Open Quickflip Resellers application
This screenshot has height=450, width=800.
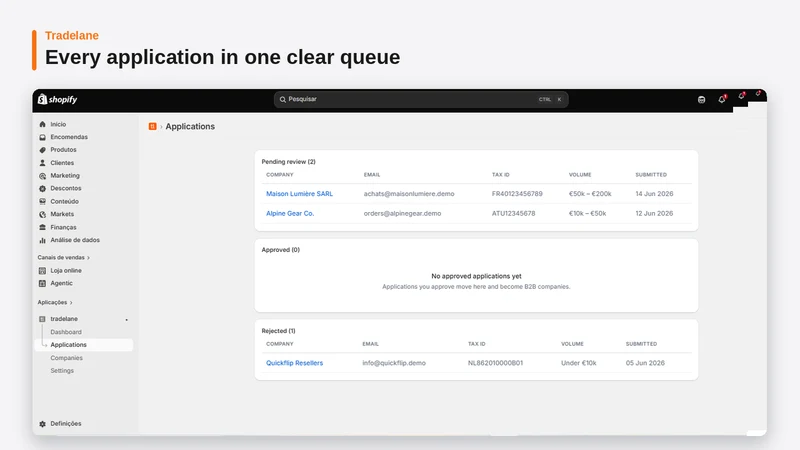pos(294,363)
